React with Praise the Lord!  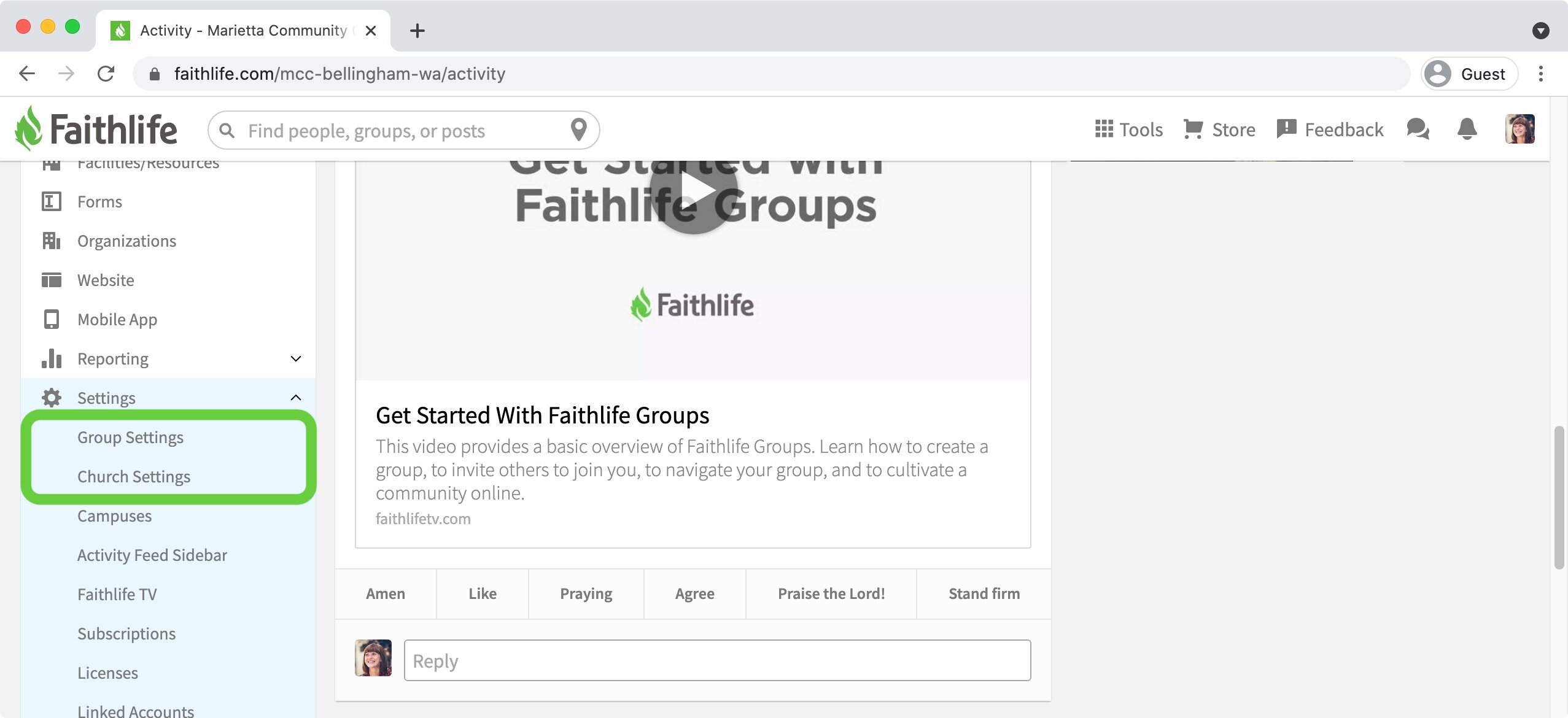coord(831,593)
